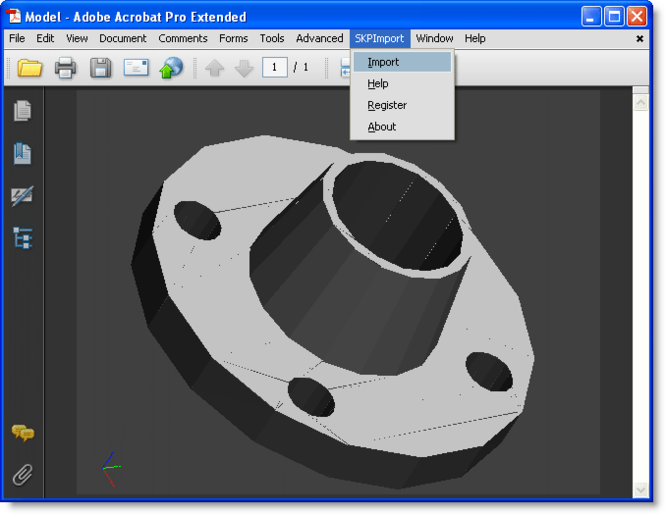665x514 pixels.
Task: Click the Print toolbar icon
Action: [x=65, y=68]
